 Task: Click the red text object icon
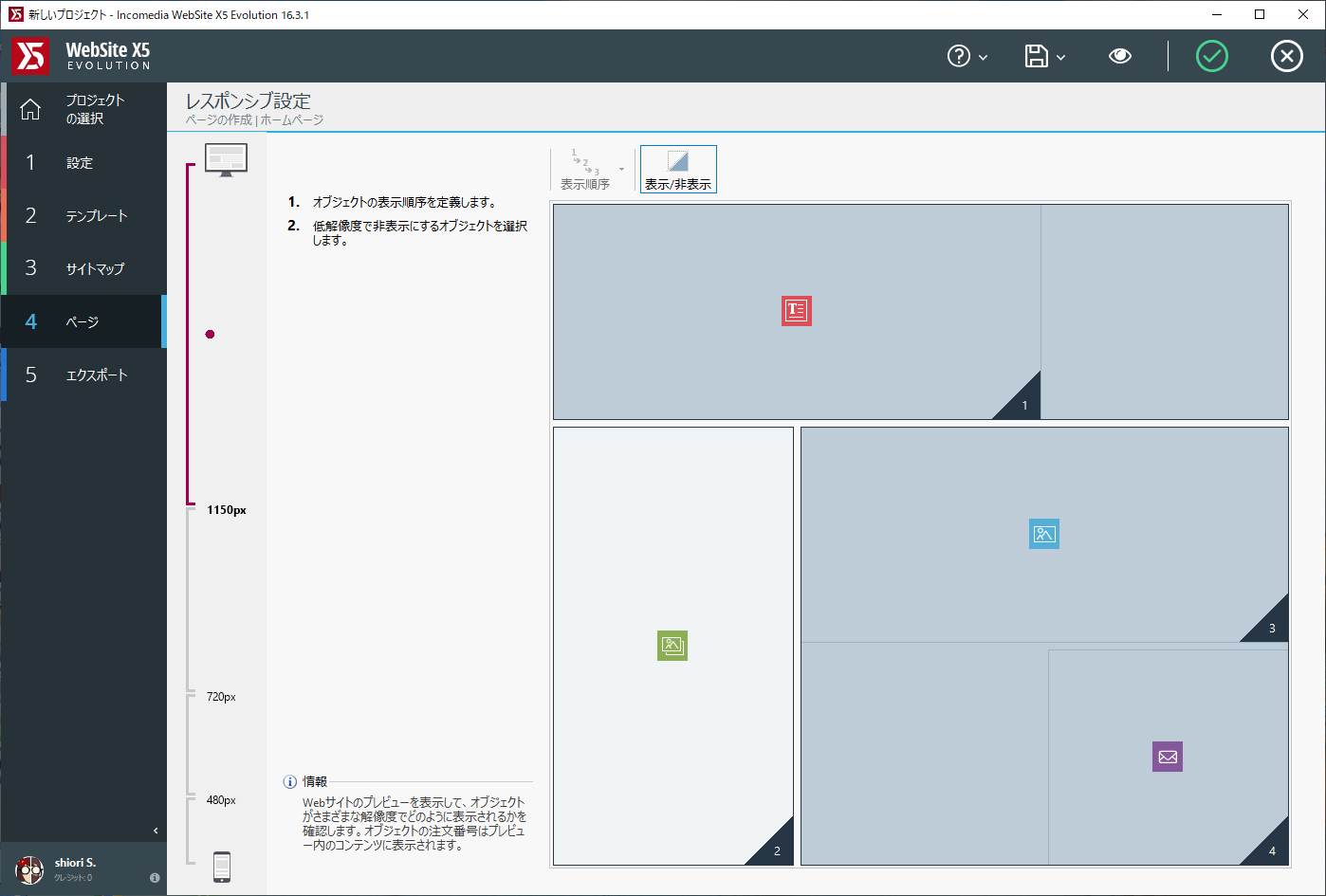pos(796,311)
